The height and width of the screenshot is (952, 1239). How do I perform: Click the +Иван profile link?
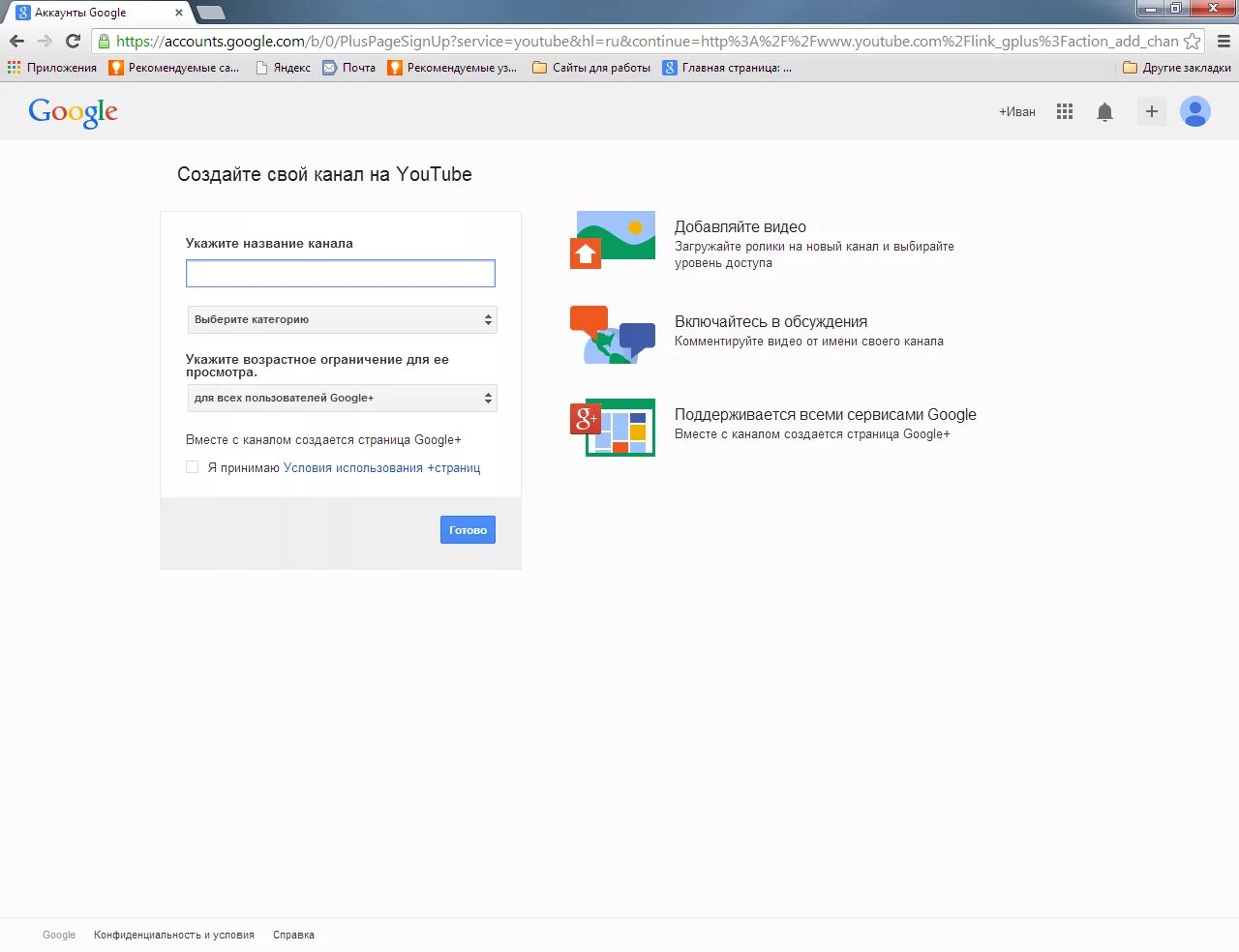pos(1017,112)
